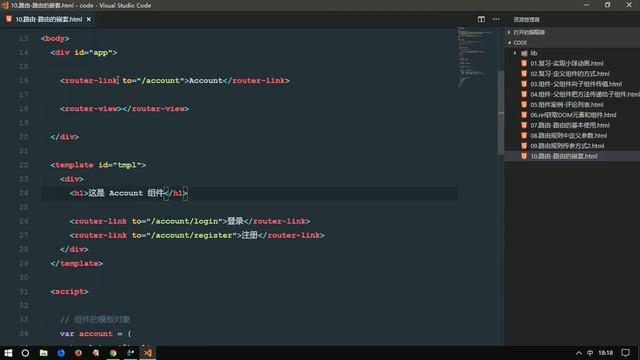
Task: Click the script tag on line 31
Action: (x=69, y=291)
